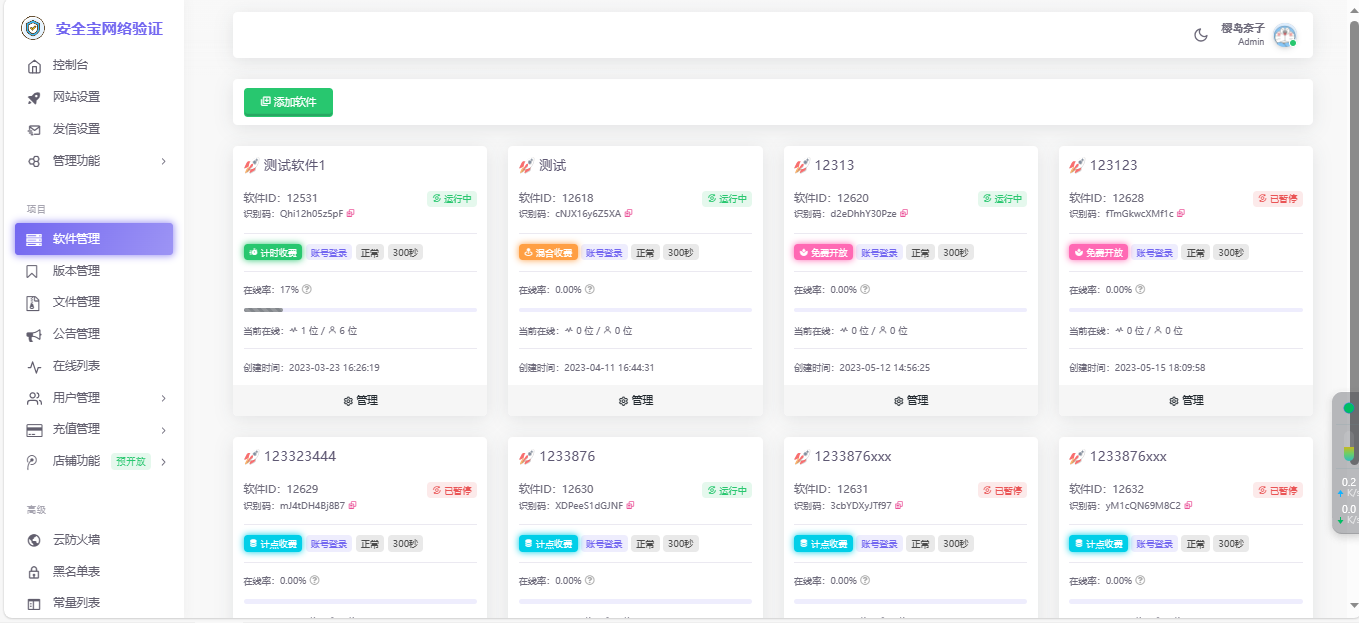This screenshot has width=1359, height=623.
Task: Click 运行中 status badge on 12313 card
Action: coord(1003,199)
